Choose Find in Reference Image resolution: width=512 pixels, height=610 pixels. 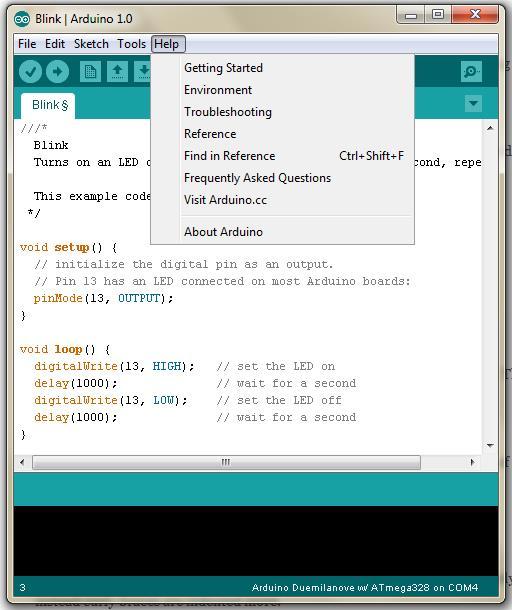pyautogui.click(x=282, y=156)
